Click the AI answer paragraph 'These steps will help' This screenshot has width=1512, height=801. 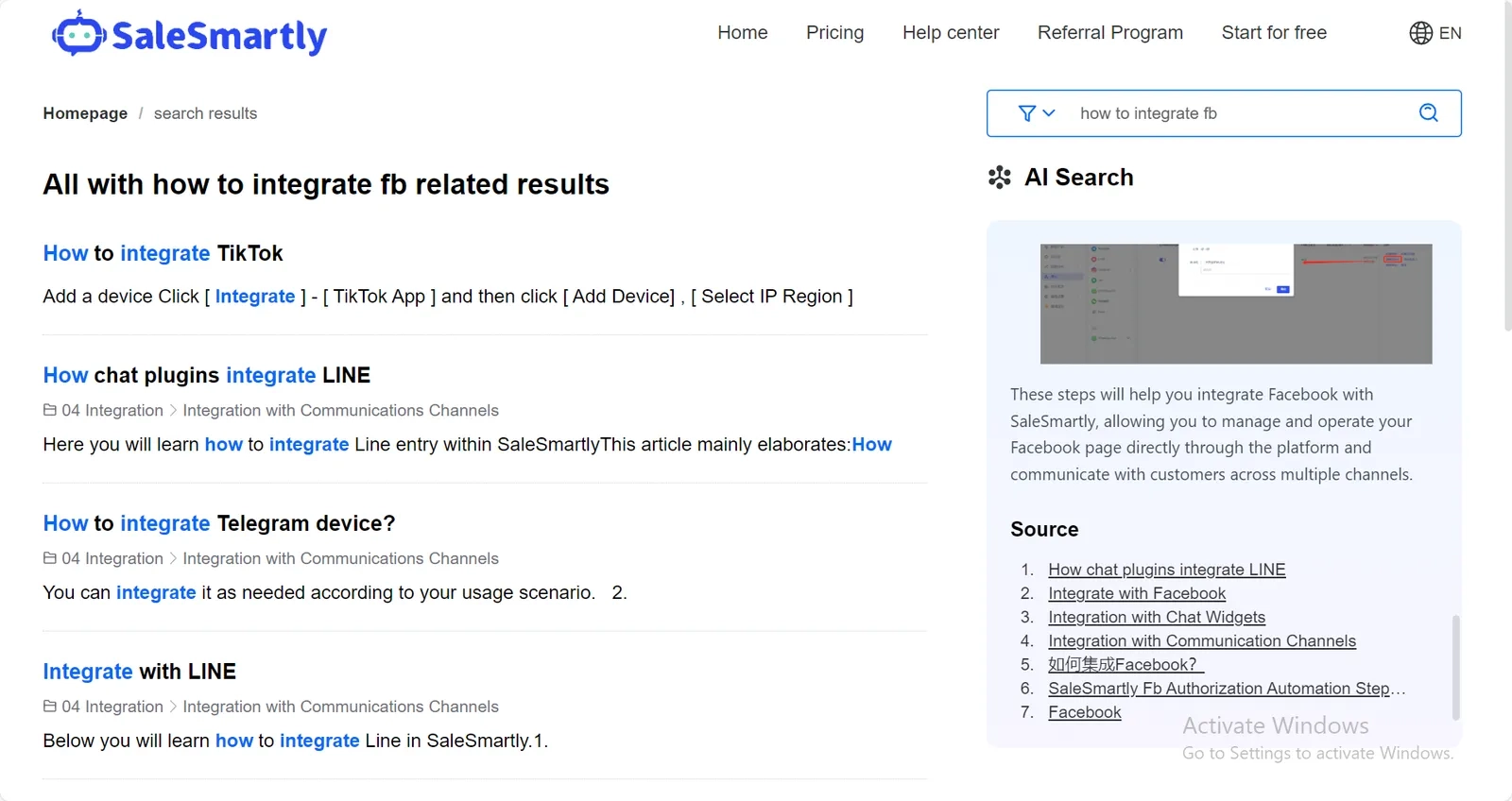point(1211,435)
